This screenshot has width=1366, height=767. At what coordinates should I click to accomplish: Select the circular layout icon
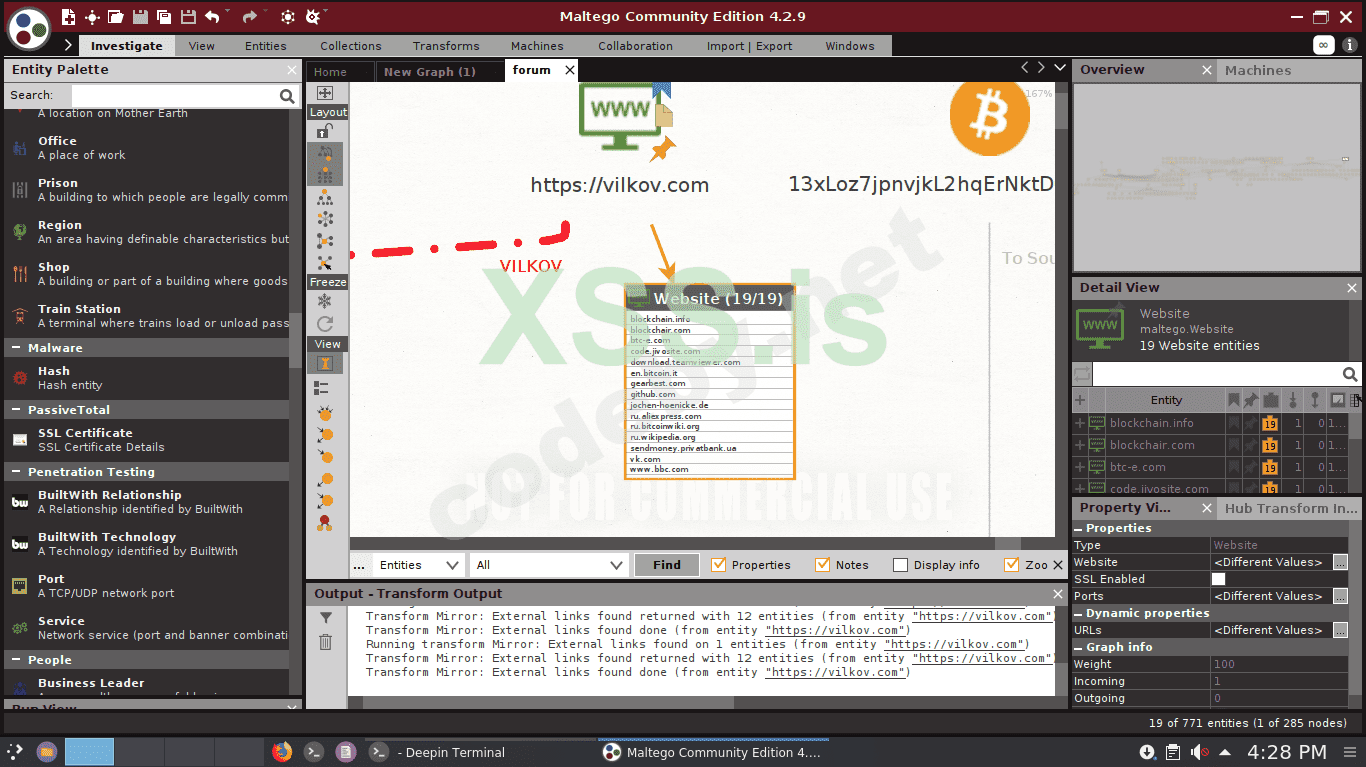[x=325, y=219]
